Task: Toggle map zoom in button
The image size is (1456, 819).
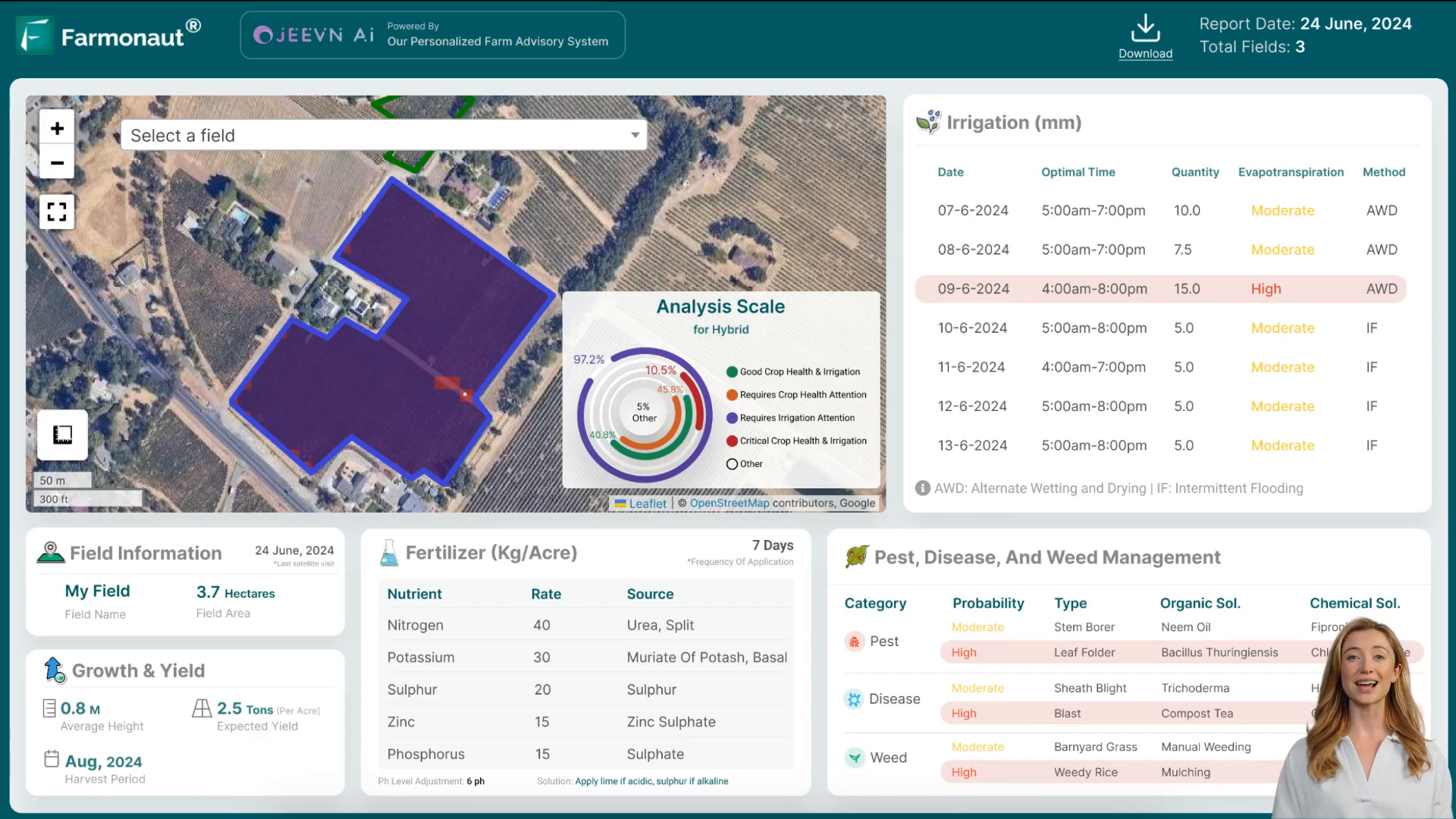Action: click(x=57, y=128)
